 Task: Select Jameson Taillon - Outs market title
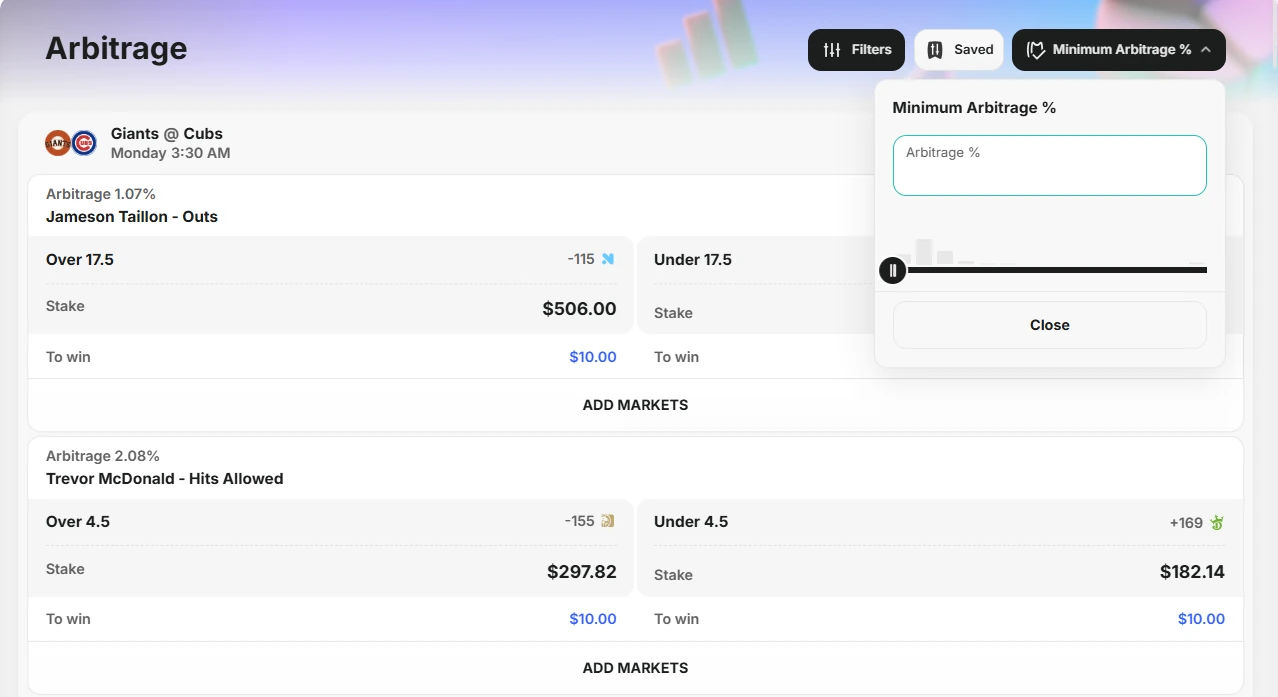[132, 216]
